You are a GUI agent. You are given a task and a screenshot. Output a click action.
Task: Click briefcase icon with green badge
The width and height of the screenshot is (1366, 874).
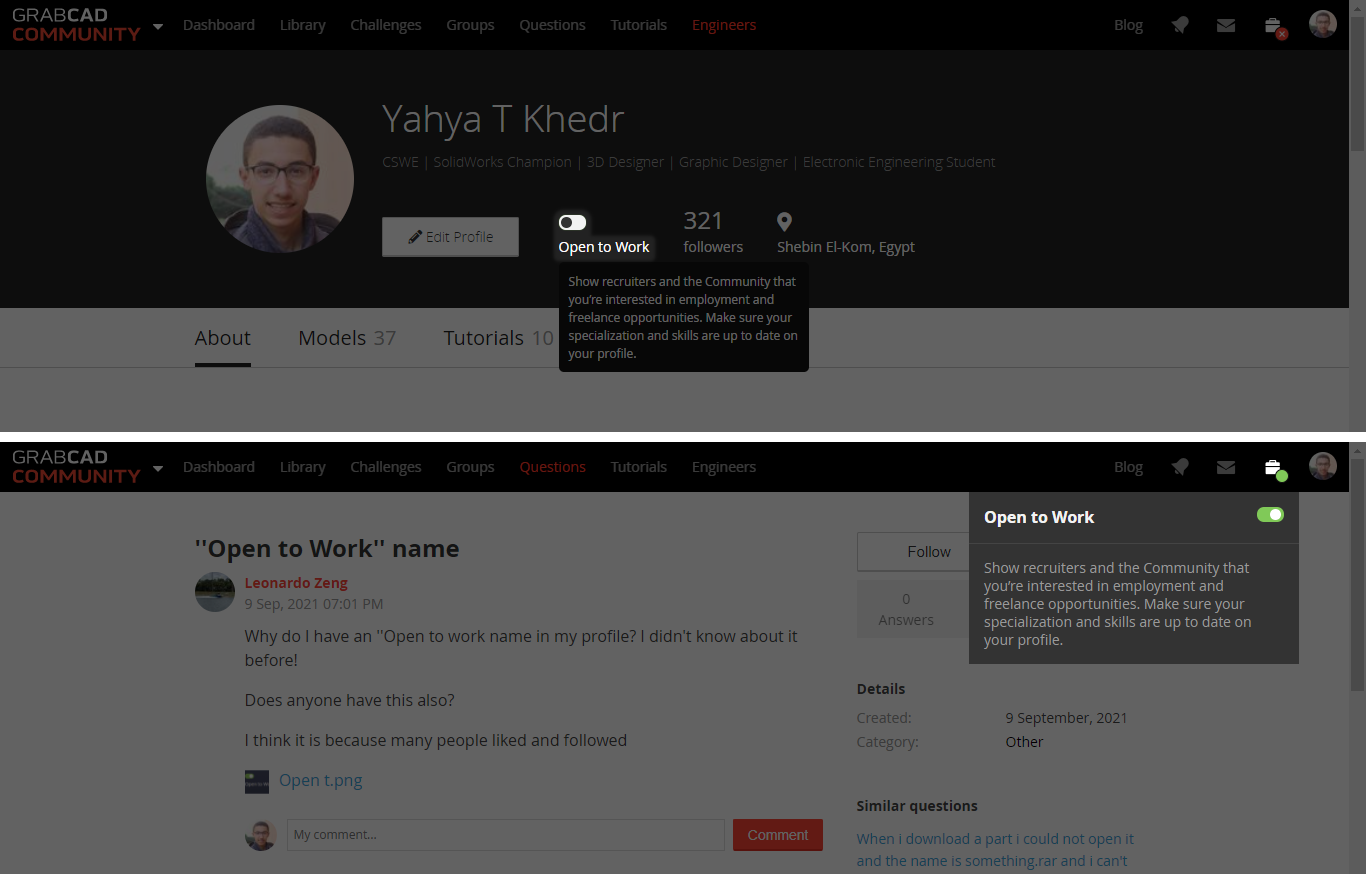(x=1273, y=468)
